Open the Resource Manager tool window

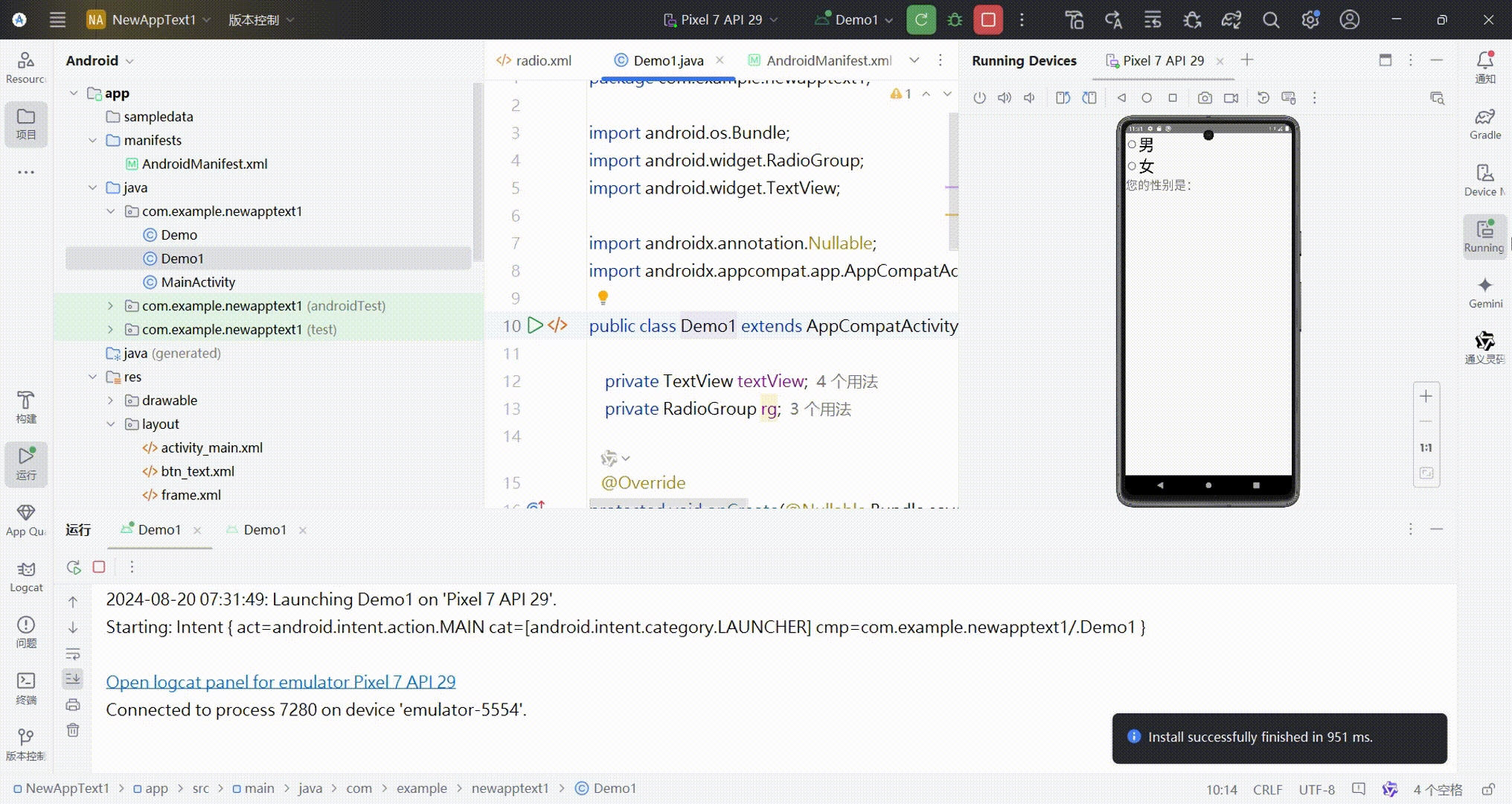26,67
